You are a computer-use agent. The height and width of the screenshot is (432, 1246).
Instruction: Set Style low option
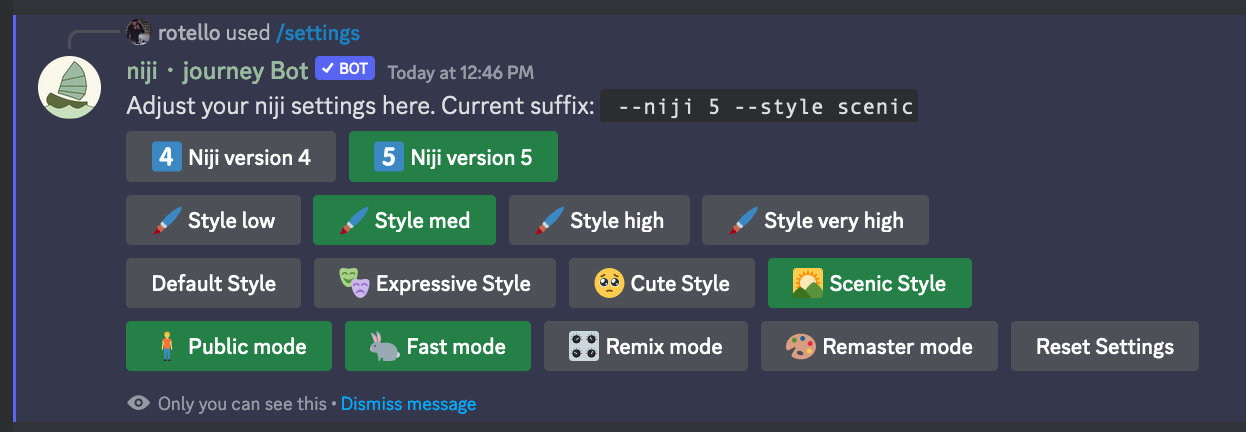[214, 220]
